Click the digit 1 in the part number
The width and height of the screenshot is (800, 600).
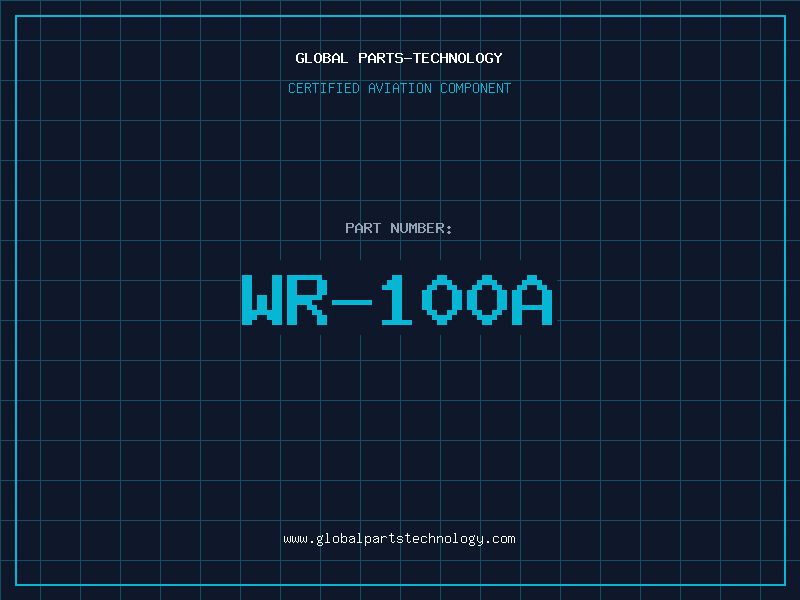[397, 300]
